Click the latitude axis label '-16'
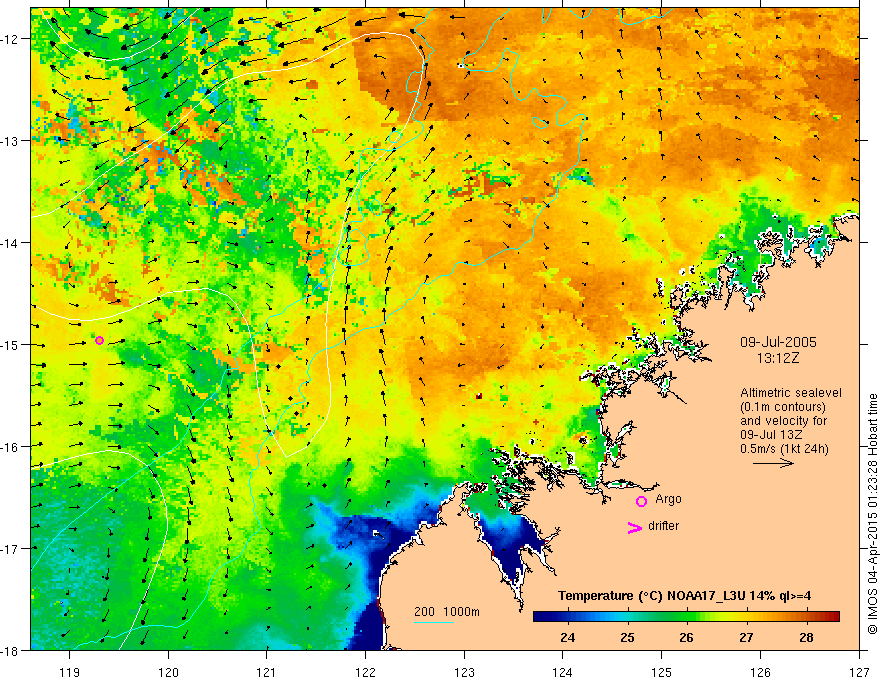The height and width of the screenshot is (680, 880). pyautogui.click(x=10, y=447)
